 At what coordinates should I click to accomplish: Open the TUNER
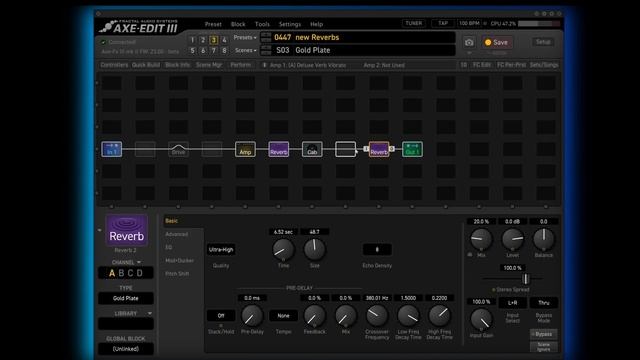pyautogui.click(x=413, y=24)
